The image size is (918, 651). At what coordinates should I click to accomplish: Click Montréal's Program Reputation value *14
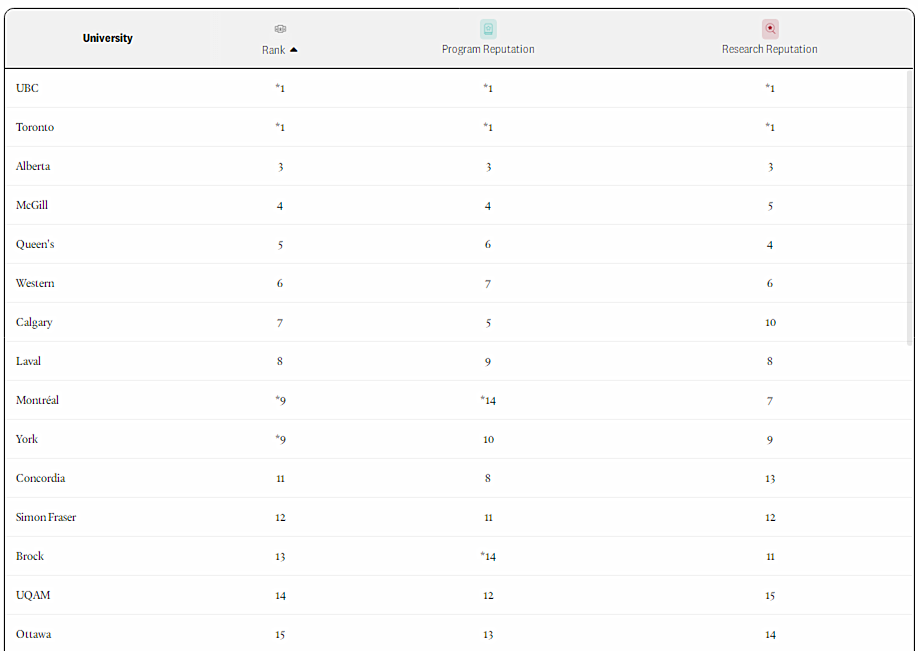tap(488, 400)
